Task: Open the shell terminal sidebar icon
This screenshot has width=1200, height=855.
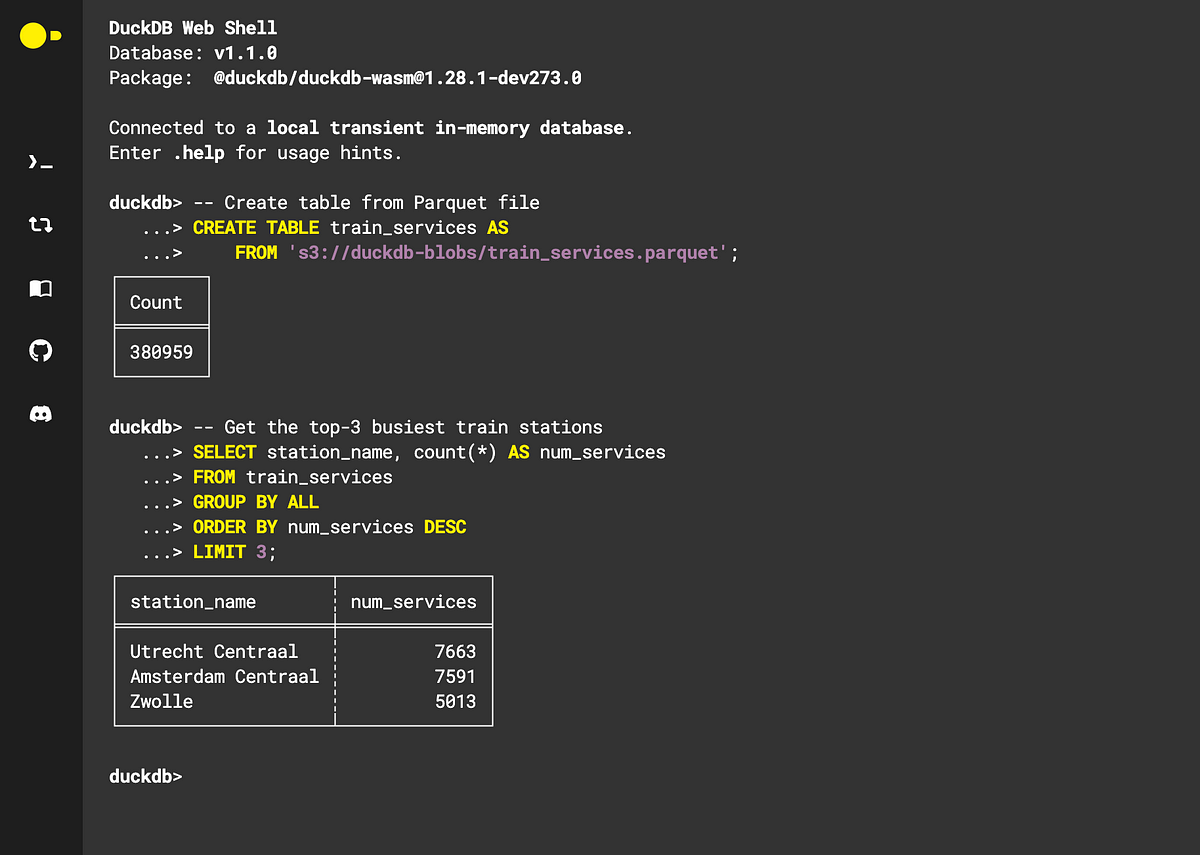Action: 40,162
